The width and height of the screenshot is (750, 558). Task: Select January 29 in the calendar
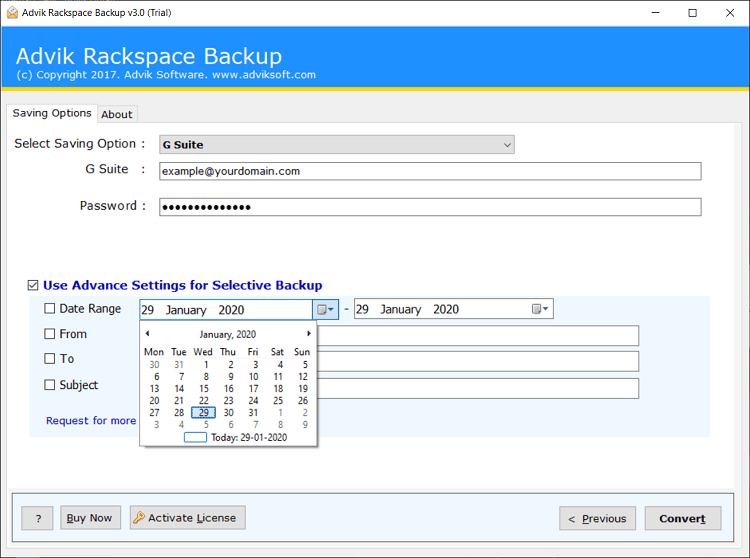point(204,413)
